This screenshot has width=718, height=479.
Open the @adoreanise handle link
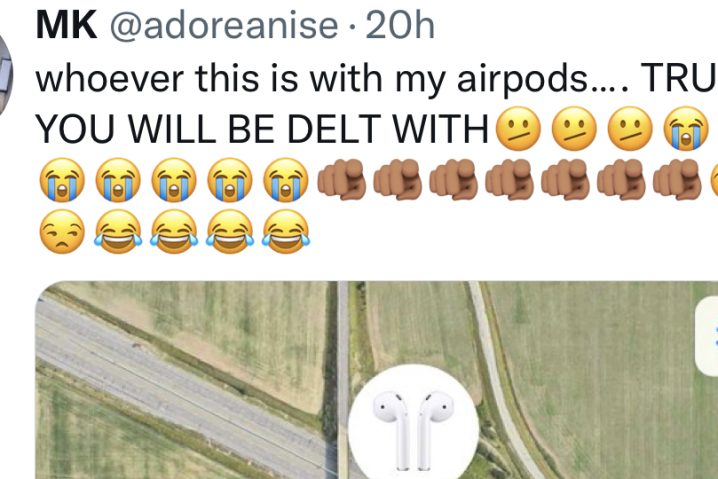point(224,26)
